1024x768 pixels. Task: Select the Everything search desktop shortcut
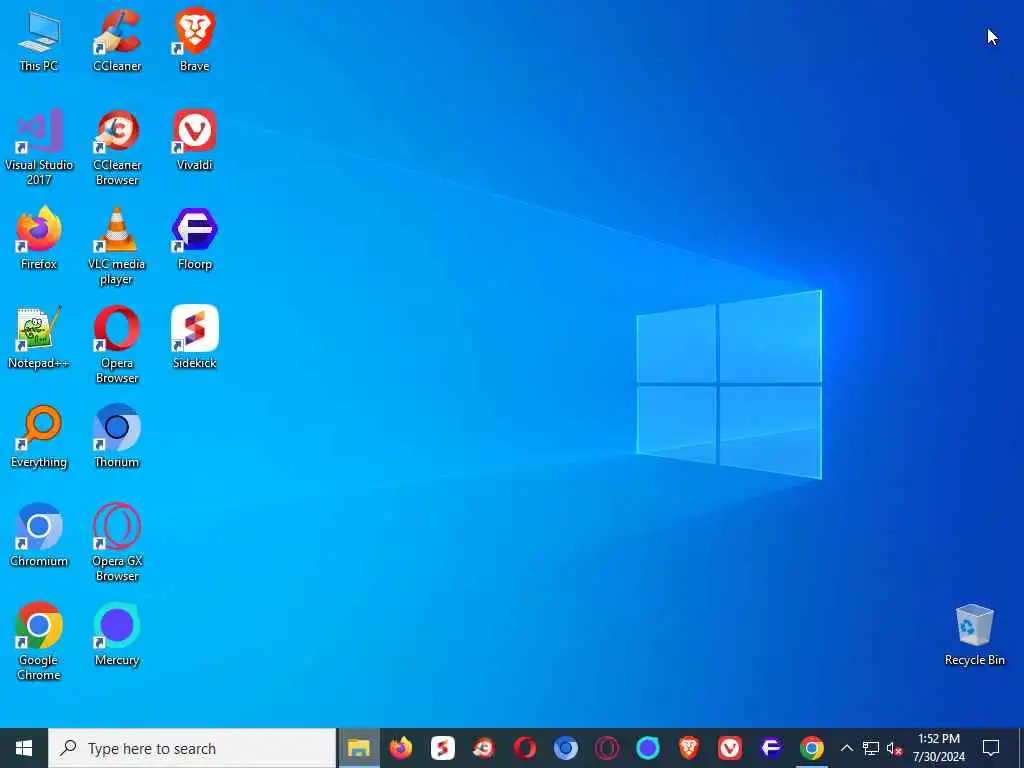pyautogui.click(x=39, y=437)
